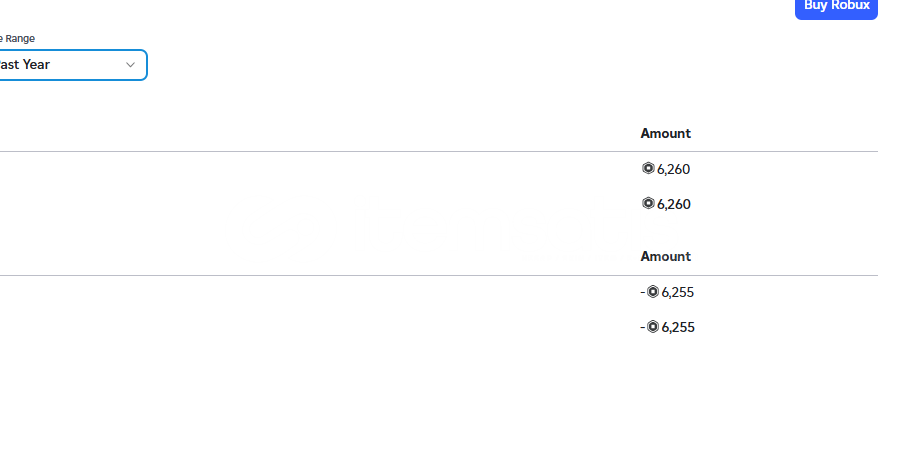The image size is (922, 458).
Task: Click the Past Year text in the selector
Action: [25, 65]
